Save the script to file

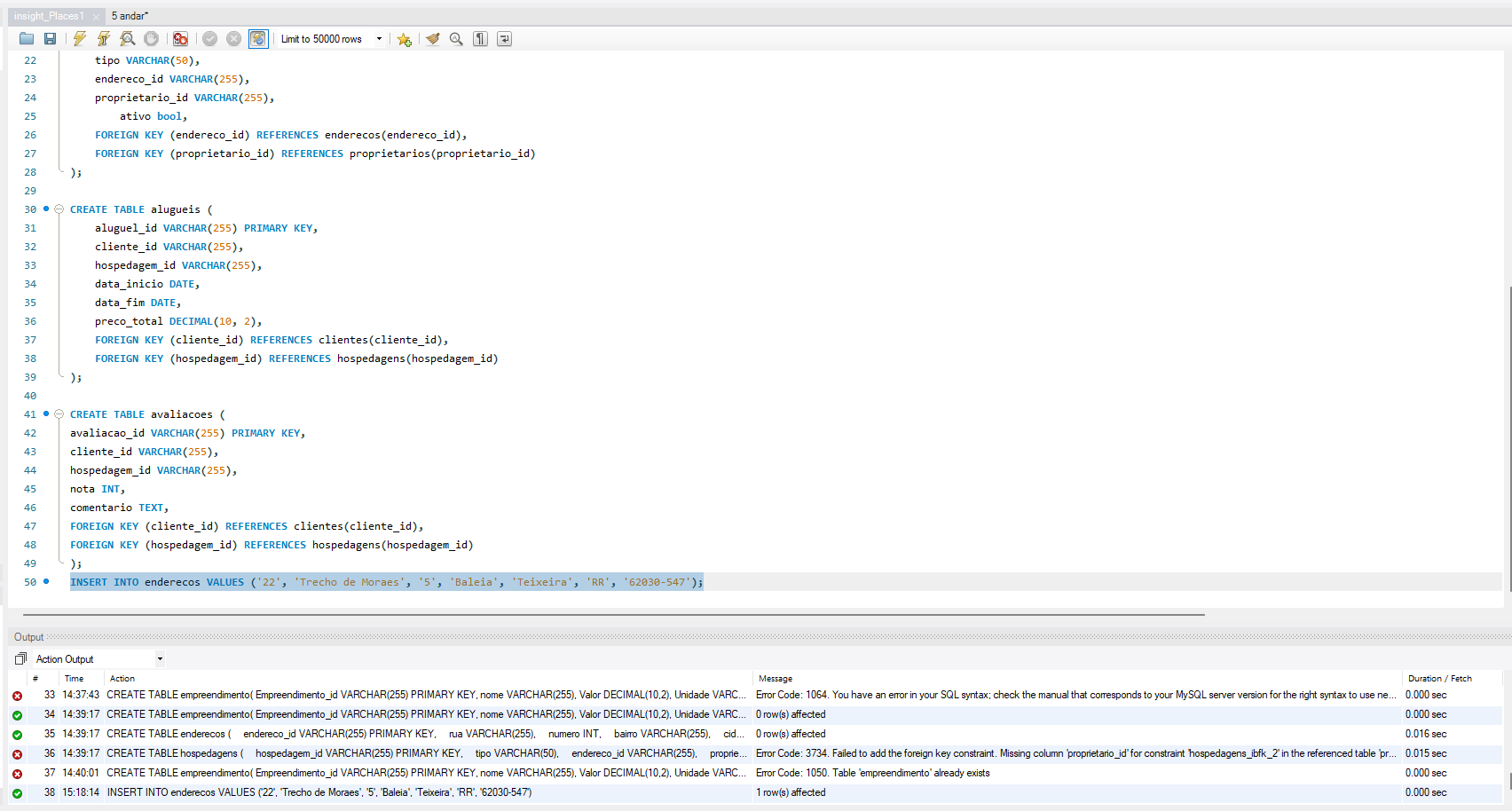(x=51, y=39)
